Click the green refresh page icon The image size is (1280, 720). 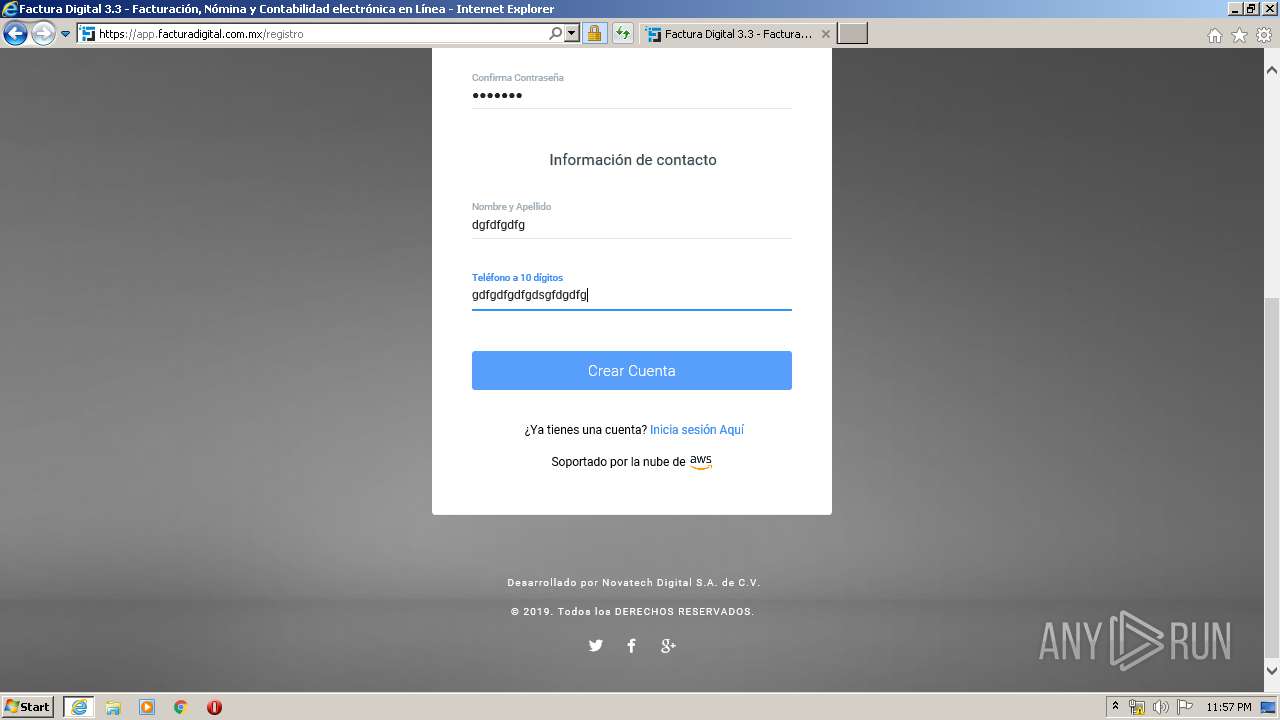tap(623, 34)
